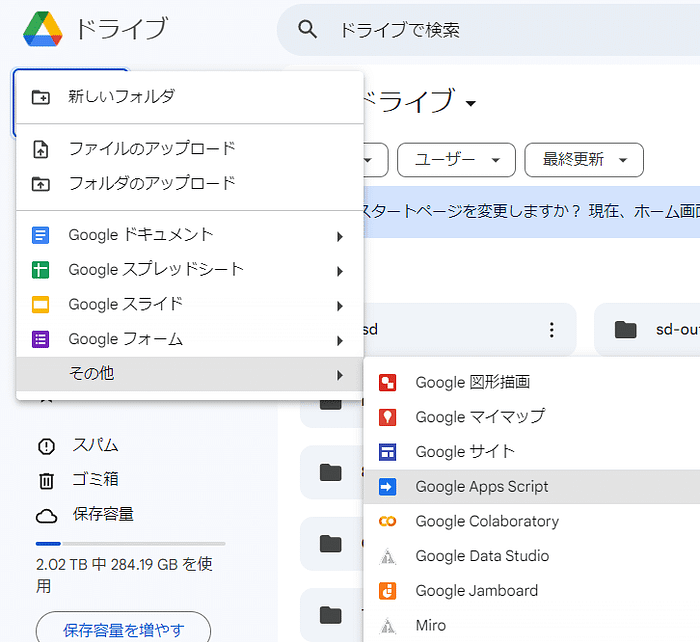
Task: Choose Google サイト from submenu
Action: [532, 452]
